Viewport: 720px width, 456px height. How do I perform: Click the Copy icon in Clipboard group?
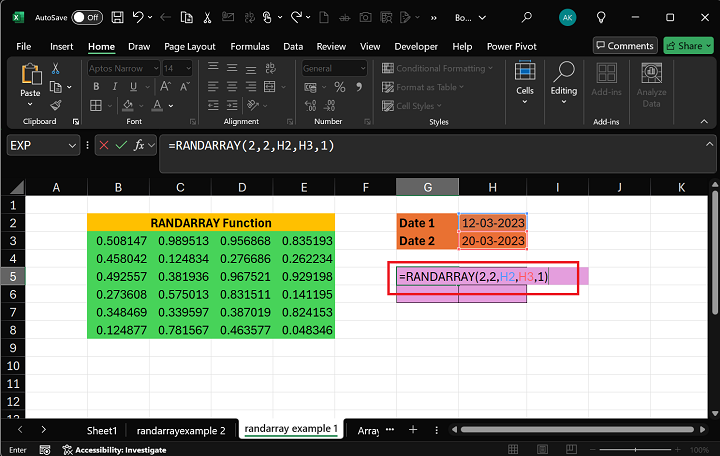(56, 87)
